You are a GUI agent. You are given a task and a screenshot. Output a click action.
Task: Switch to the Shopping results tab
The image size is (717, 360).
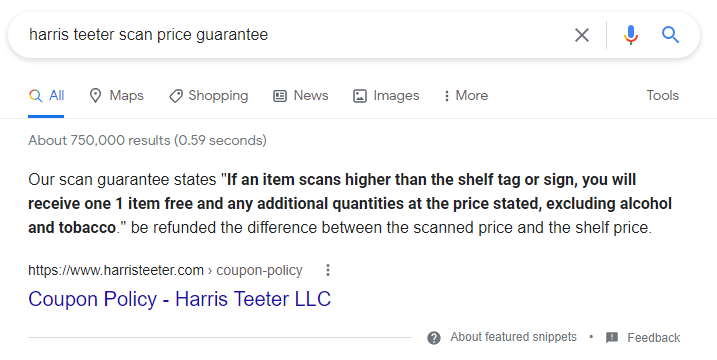click(x=209, y=96)
